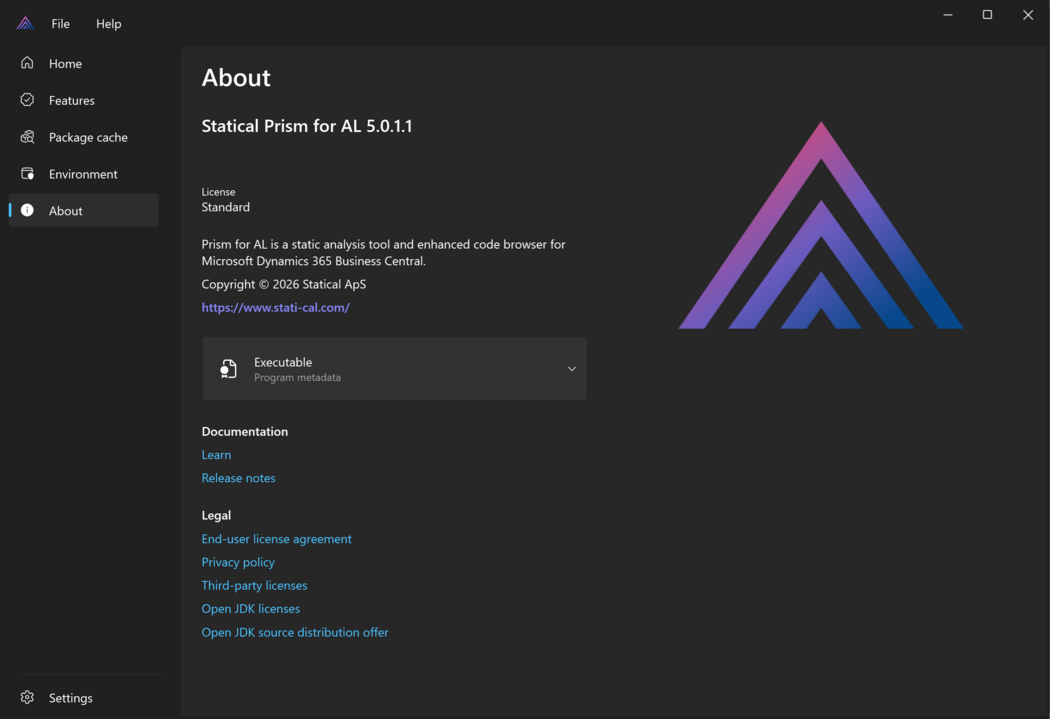Go to the Home page

pyautogui.click(x=84, y=63)
